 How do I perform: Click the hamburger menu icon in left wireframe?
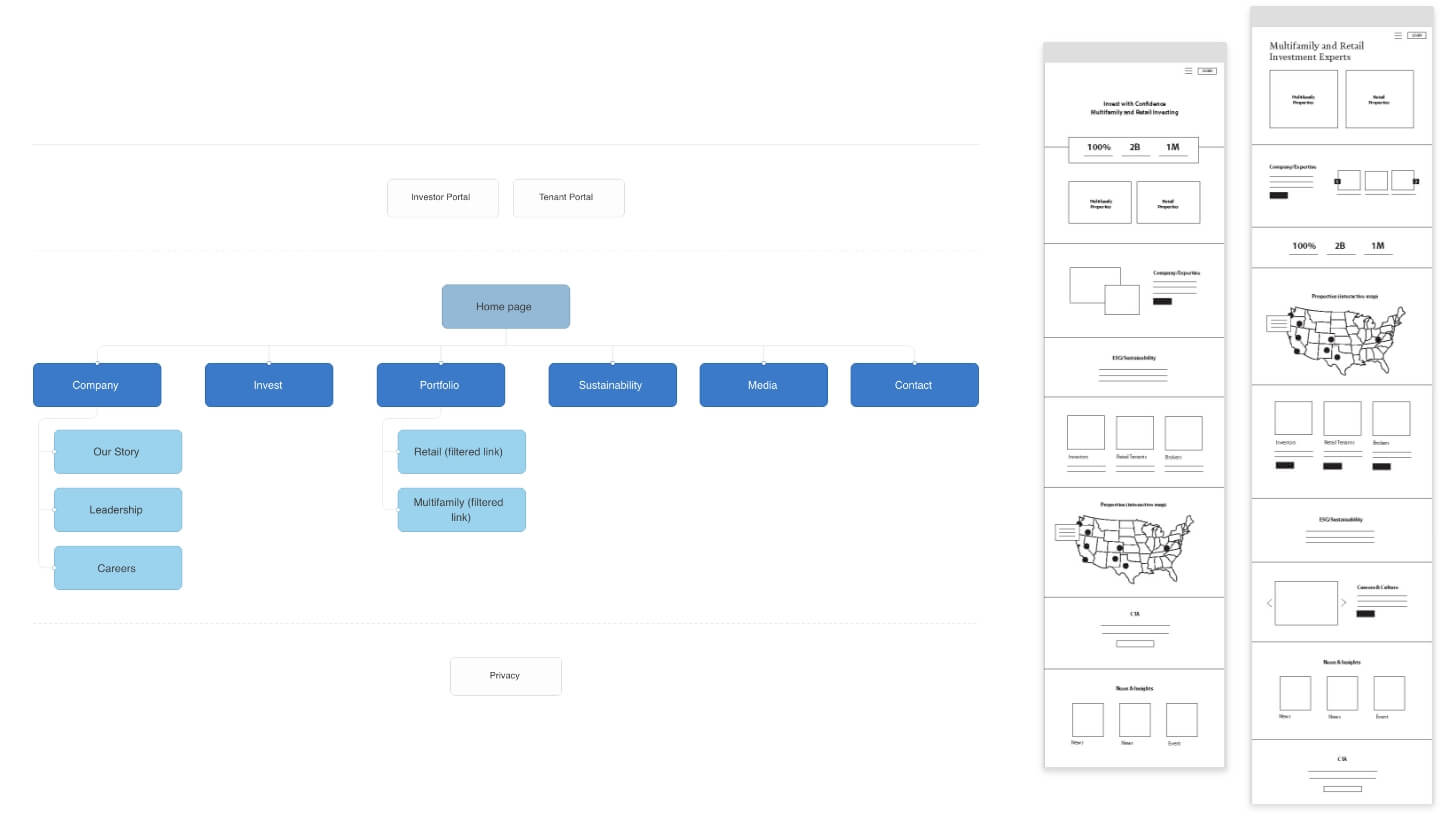[x=1188, y=71]
